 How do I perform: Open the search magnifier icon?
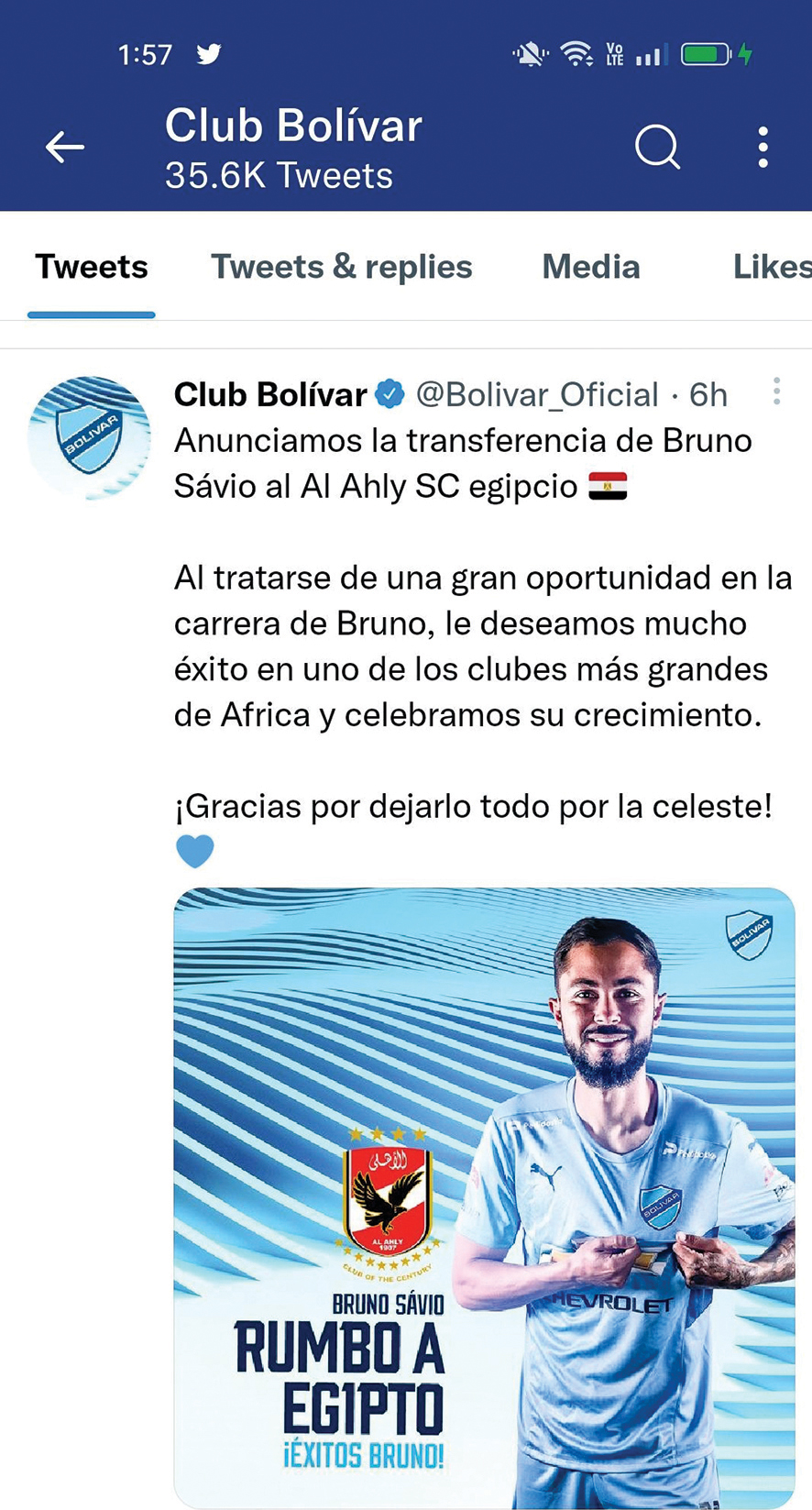click(x=657, y=147)
